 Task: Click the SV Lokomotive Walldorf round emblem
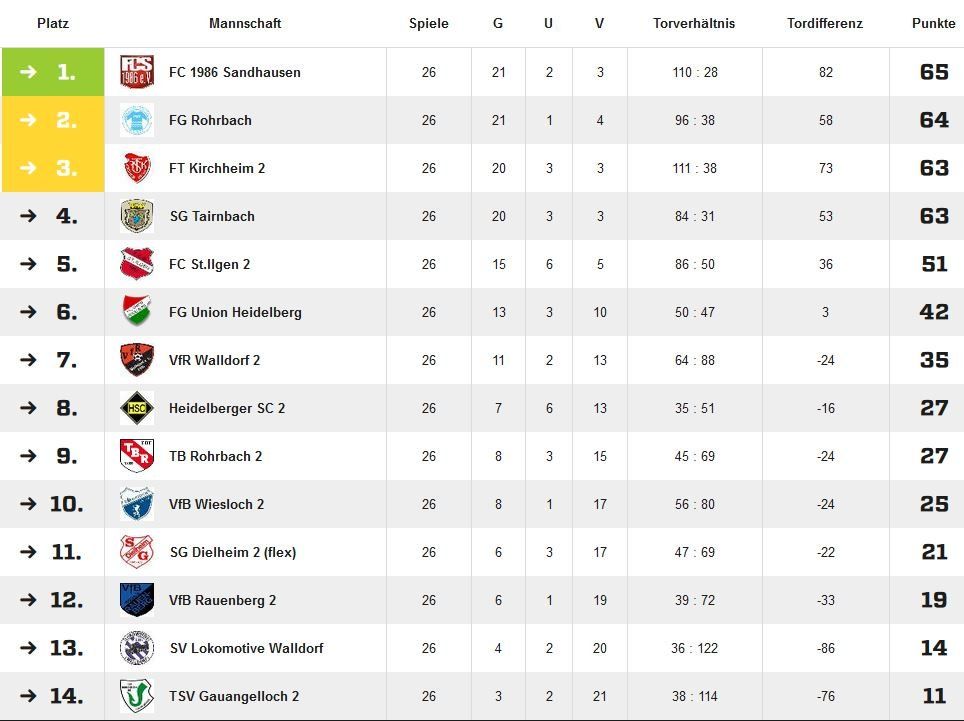[136, 648]
